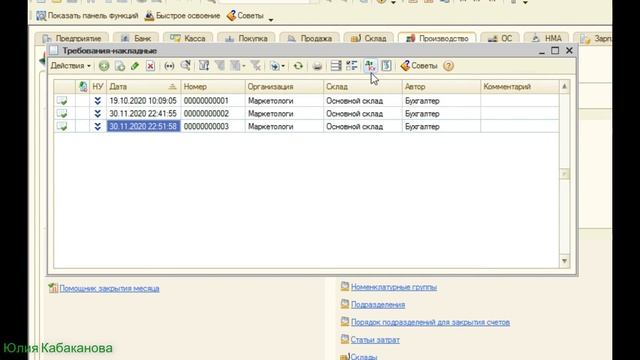Open Порядок подразделений для закрытия счетов link

pyautogui.click(x=430, y=322)
